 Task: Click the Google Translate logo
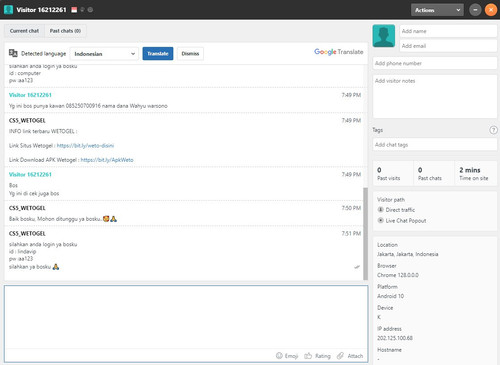pyautogui.click(x=339, y=52)
